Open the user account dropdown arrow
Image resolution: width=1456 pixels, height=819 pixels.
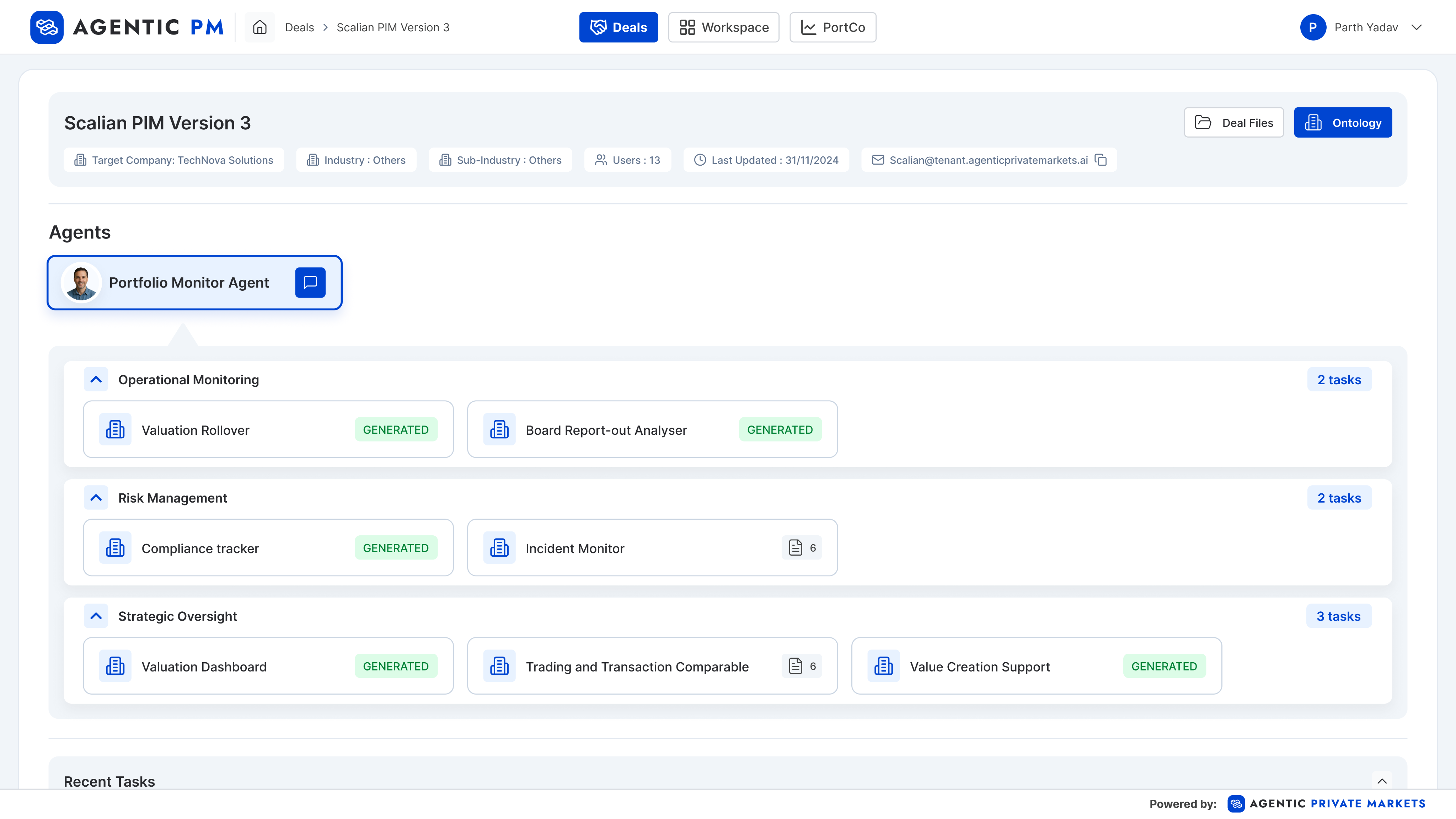point(1416,27)
